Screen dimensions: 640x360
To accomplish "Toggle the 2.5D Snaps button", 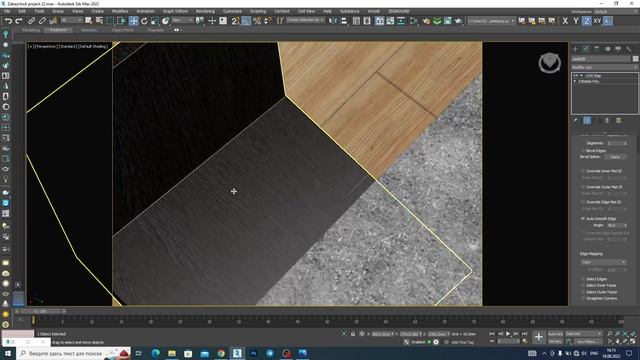I will (235, 21).
